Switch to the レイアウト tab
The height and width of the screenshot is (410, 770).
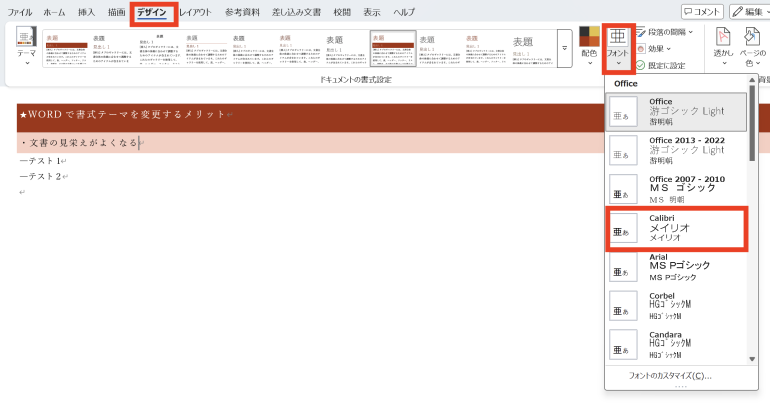195,12
